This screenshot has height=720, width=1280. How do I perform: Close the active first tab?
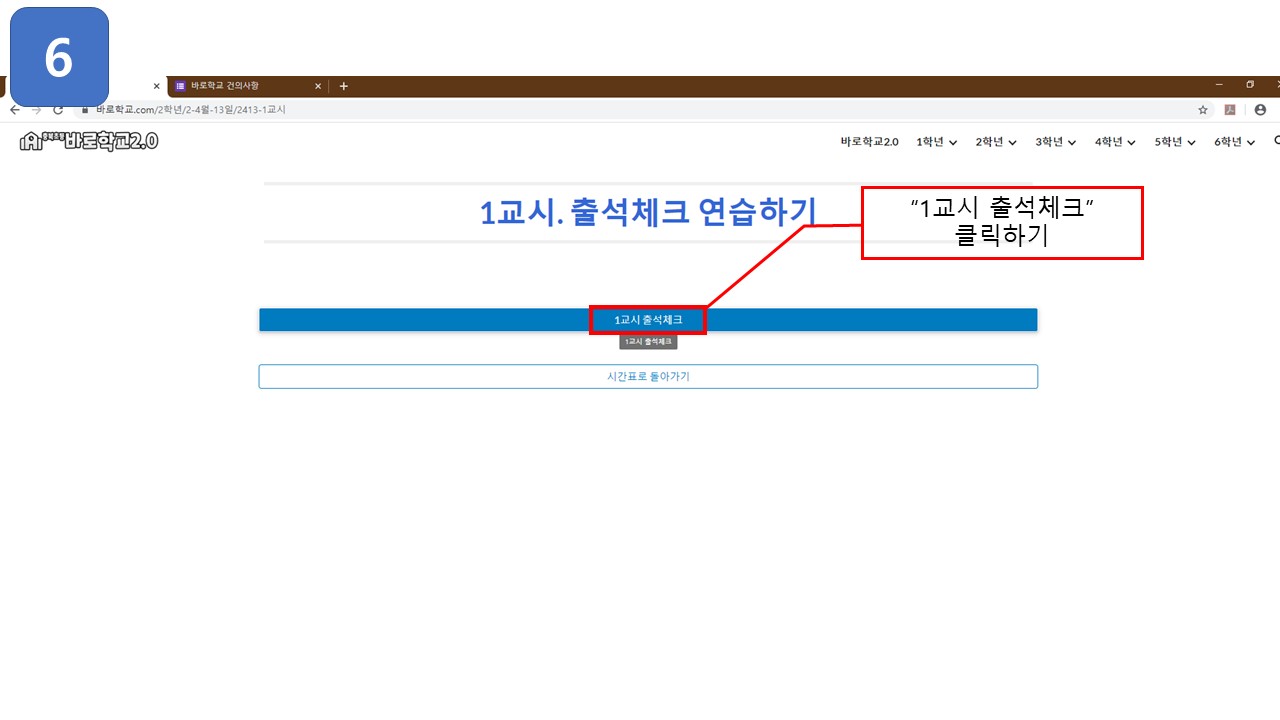pyautogui.click(x=156, y=86)
